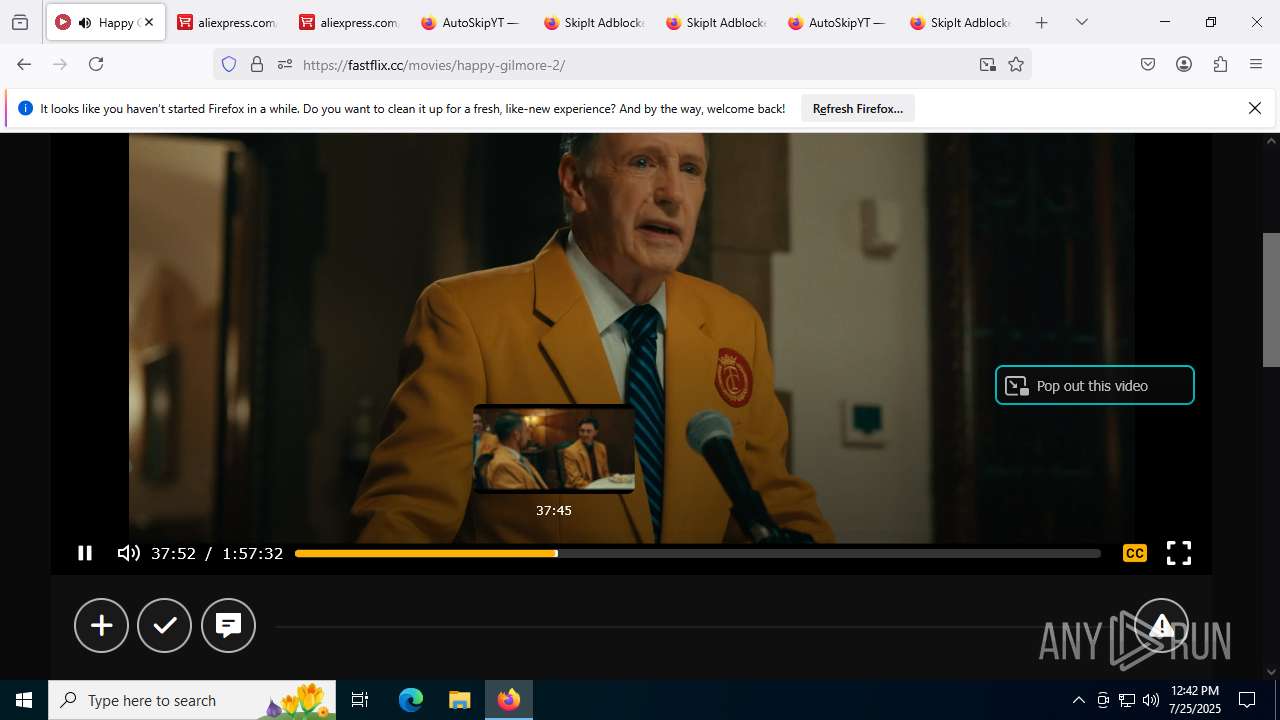Open the comments speech bubble icon
The image size is (1280, 720).
pos(228,625)
